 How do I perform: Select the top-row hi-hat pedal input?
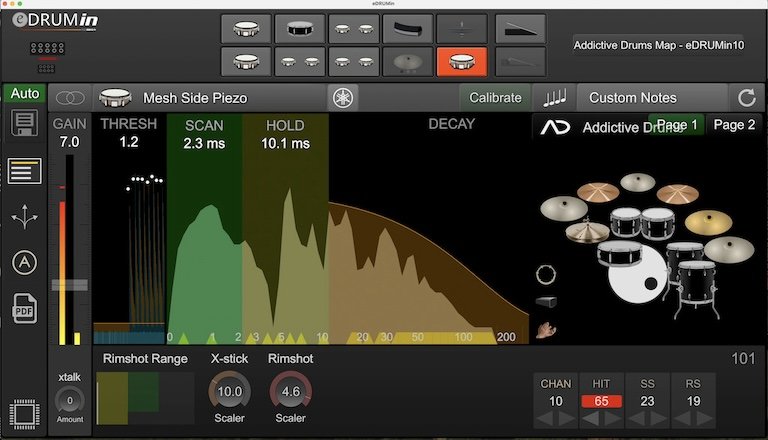(x=520, y=29)
